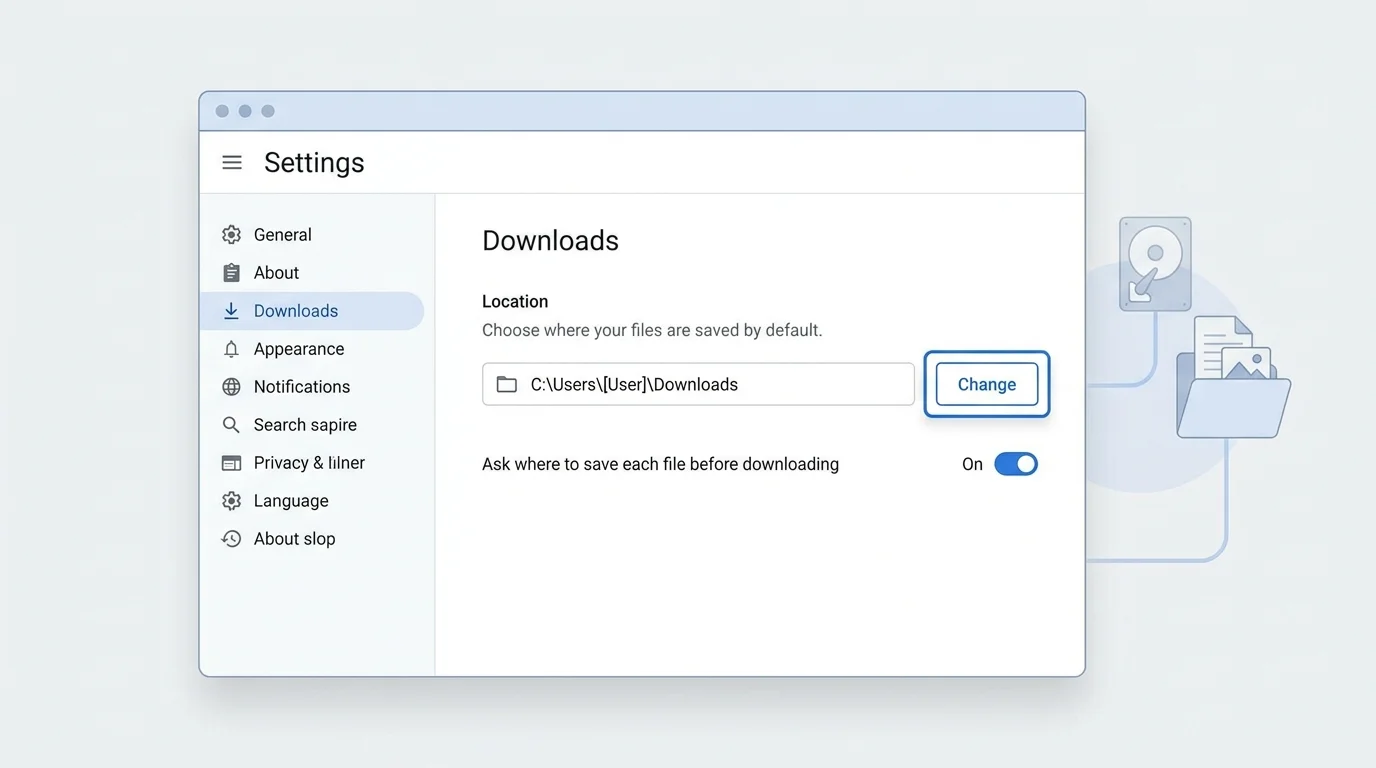Click the bell icon beside Appearance
Image resolution: width=1376 pixels, height=768 pixels.
tap(231, 349)
